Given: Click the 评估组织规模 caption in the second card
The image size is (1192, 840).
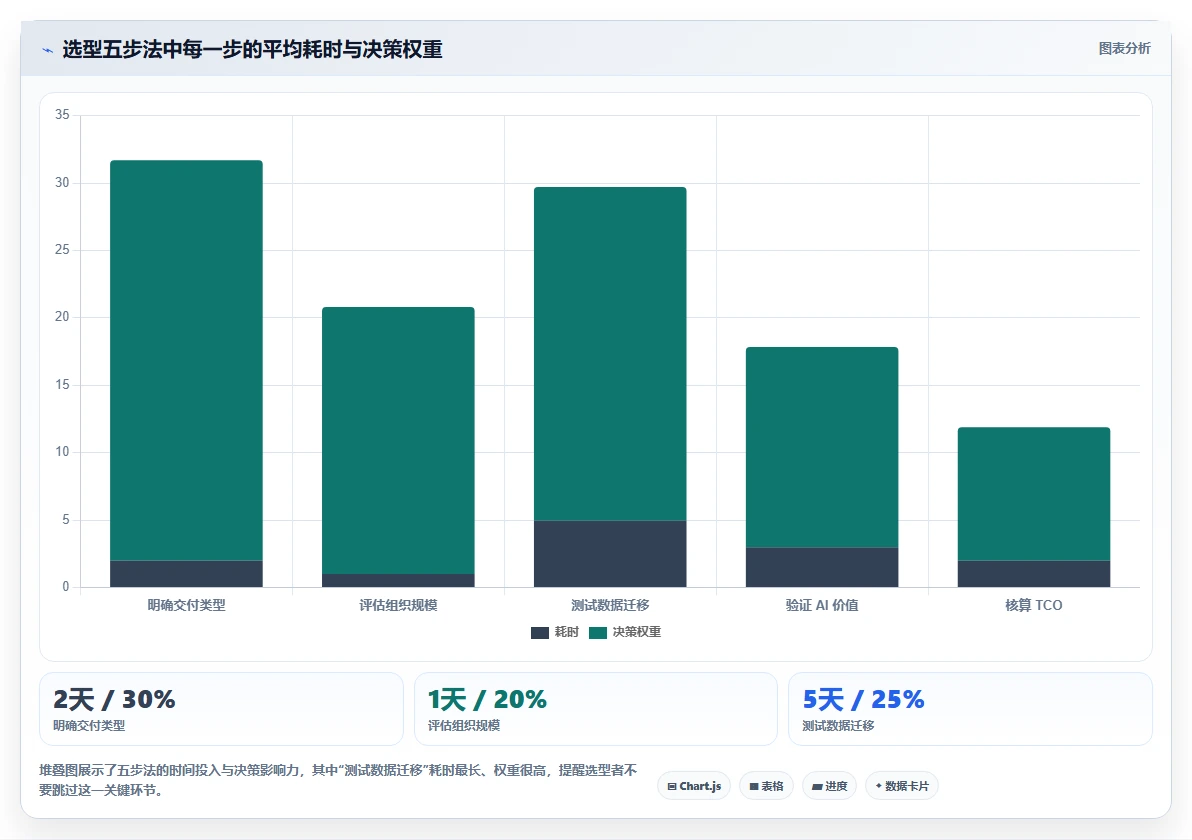Looking at the screenshot, I should [x=464, y=726].
